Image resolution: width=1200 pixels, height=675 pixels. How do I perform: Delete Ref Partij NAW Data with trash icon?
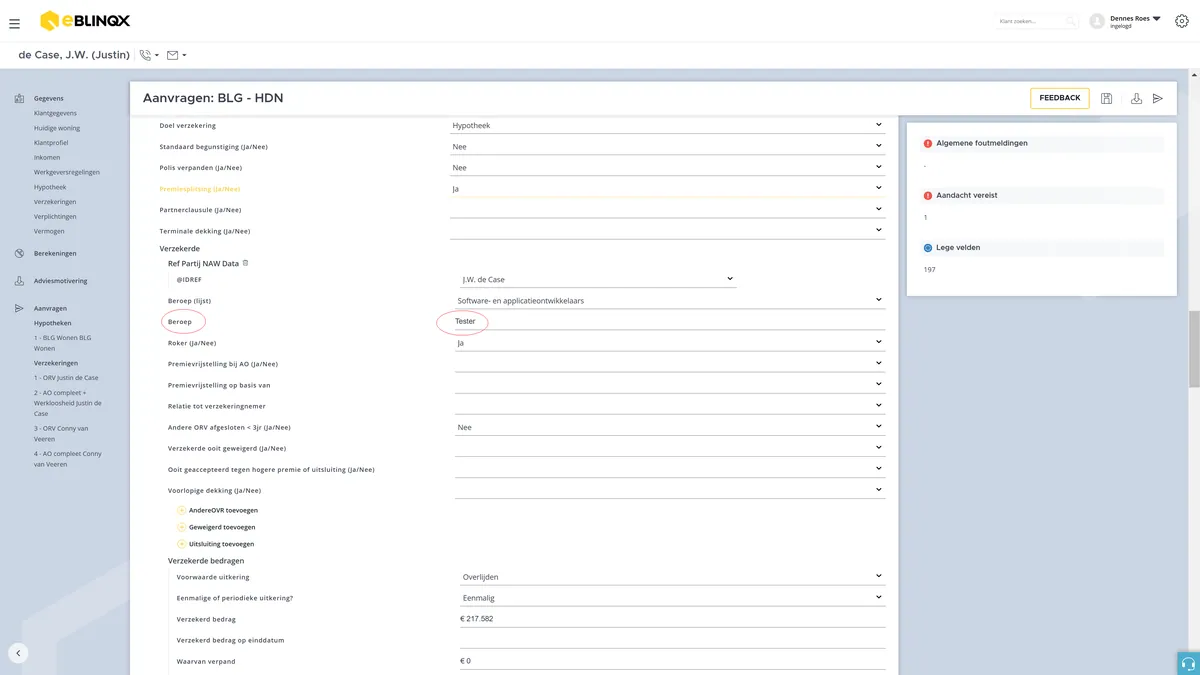click(x=246, y=263)
